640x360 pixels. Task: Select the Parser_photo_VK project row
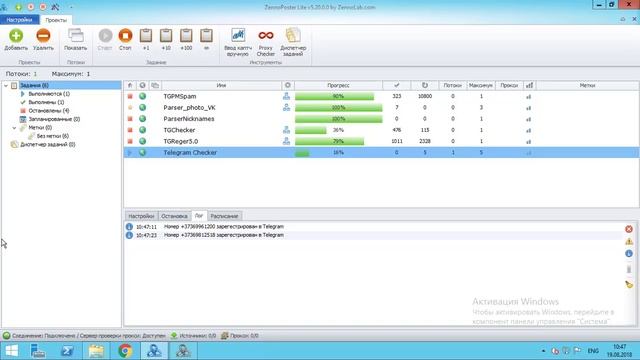click(381, 108)
